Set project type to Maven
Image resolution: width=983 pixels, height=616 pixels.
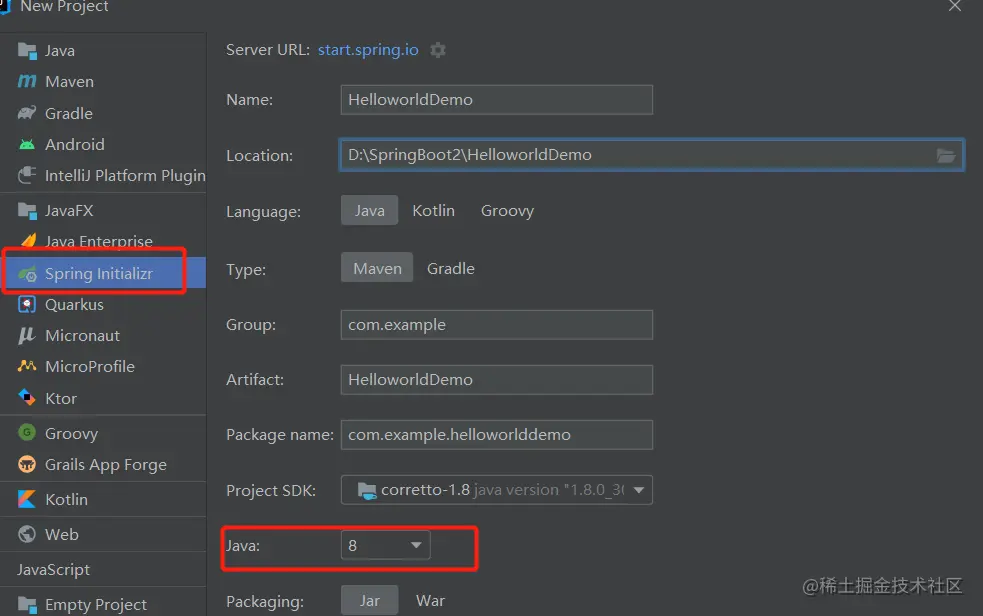(x=377, y=268)
